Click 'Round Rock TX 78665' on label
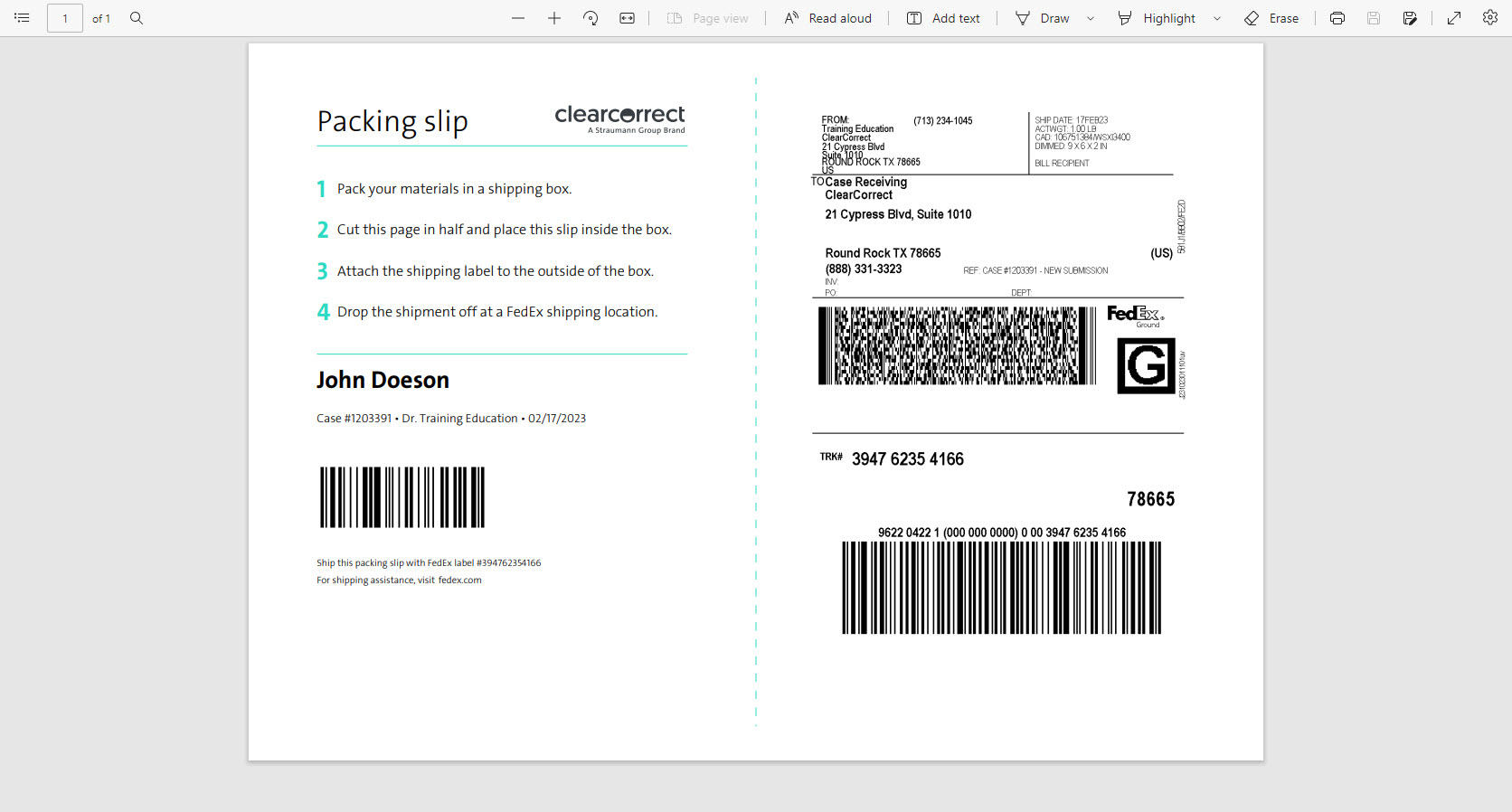The width and height of the screenshot is (1512, 812). (883, 253)
